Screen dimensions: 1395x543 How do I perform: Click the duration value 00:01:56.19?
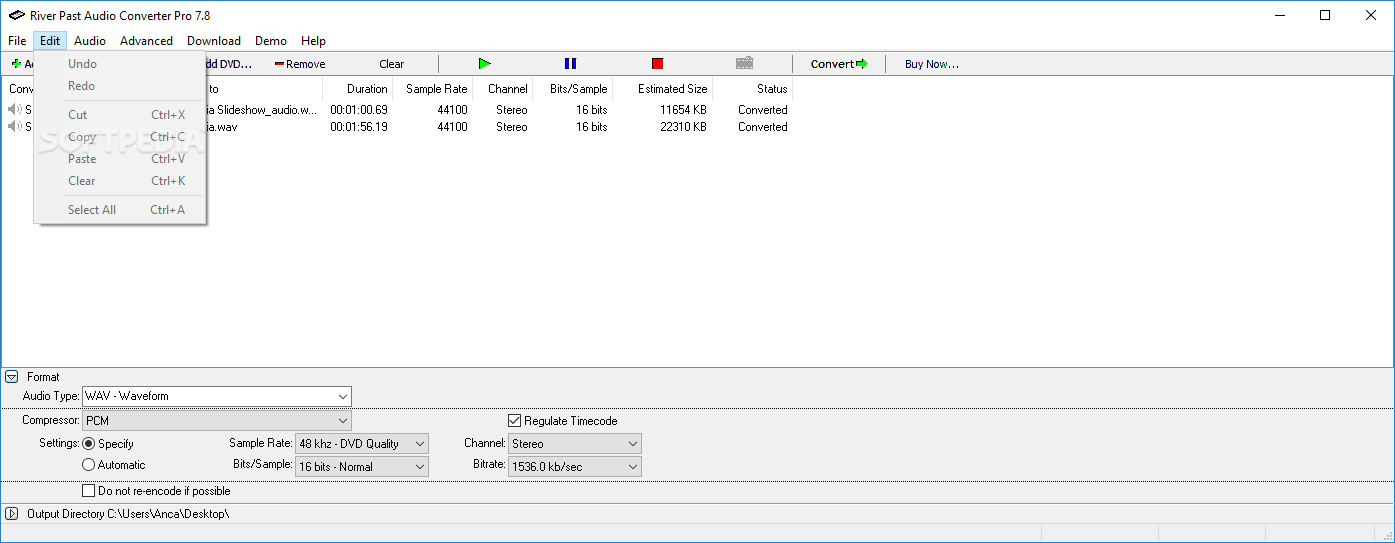pos(359,127)
